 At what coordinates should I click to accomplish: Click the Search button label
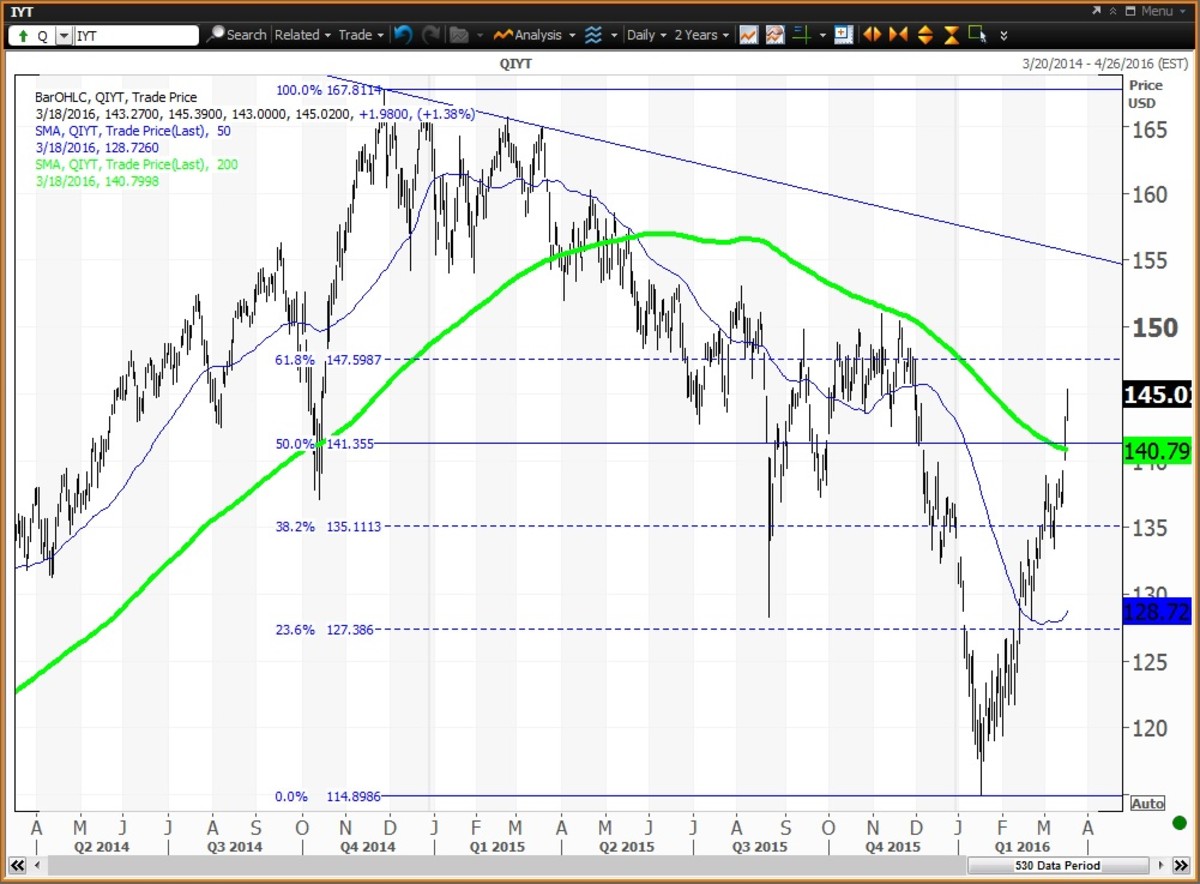(x=246, y=35)
